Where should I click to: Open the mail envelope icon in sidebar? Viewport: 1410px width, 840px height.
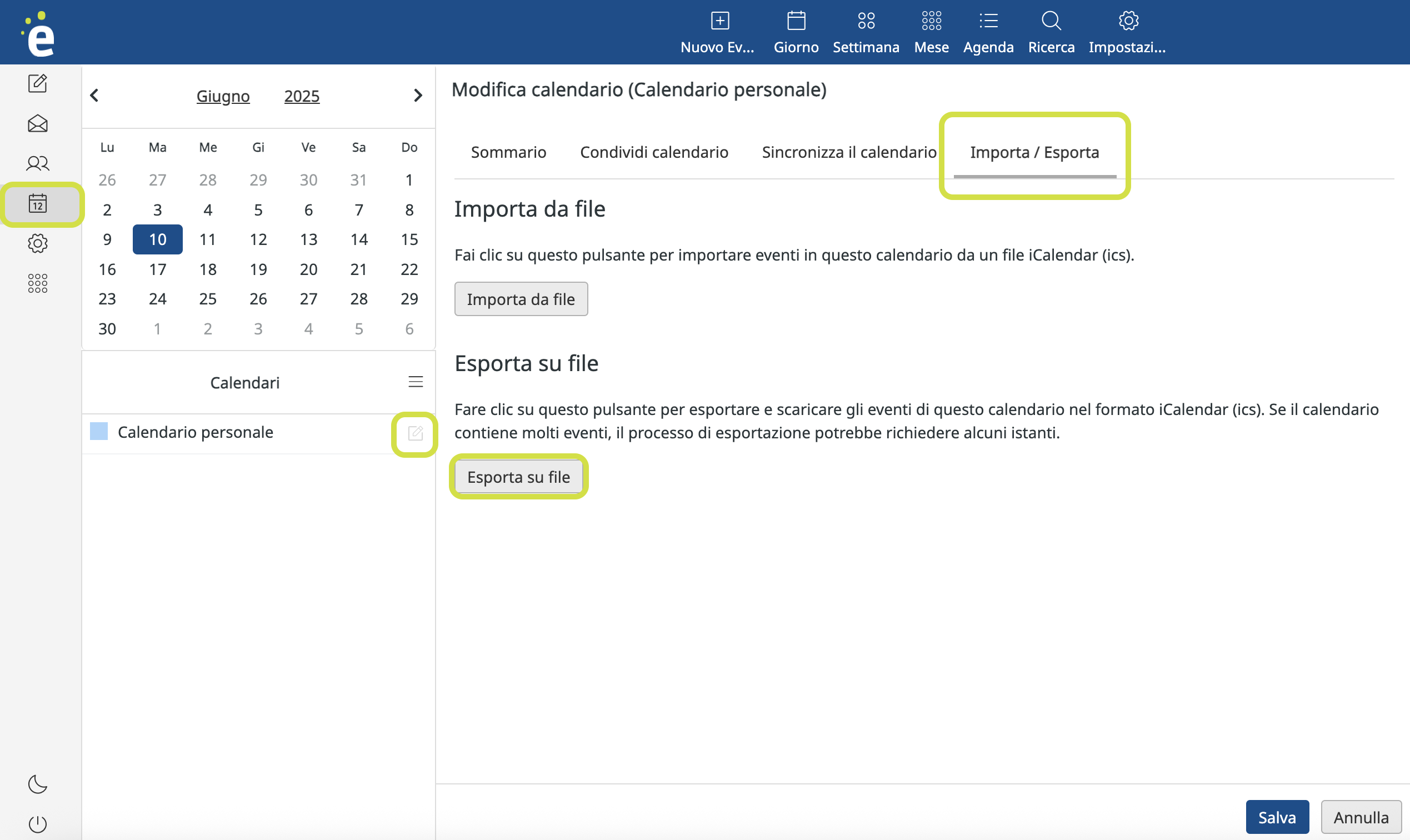click(37, 123)
